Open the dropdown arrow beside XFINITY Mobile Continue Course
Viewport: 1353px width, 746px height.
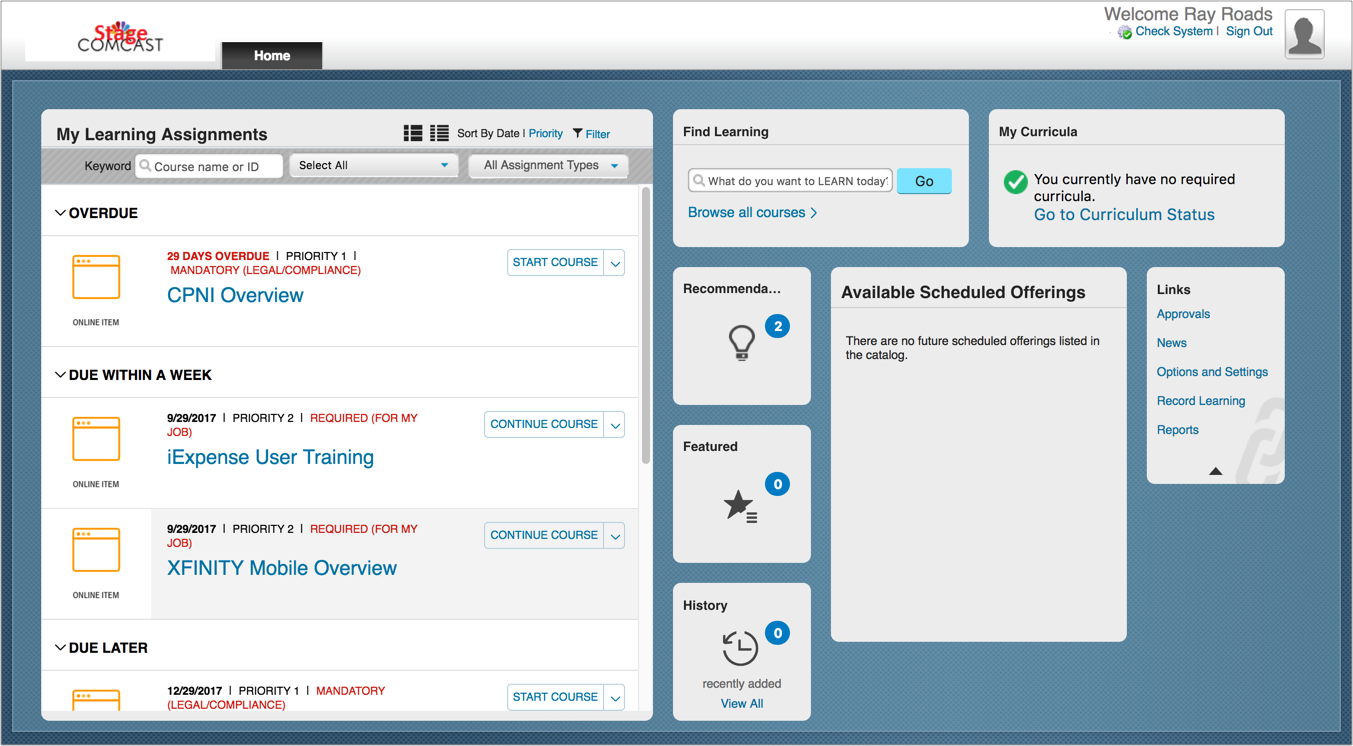click(615, 536)
